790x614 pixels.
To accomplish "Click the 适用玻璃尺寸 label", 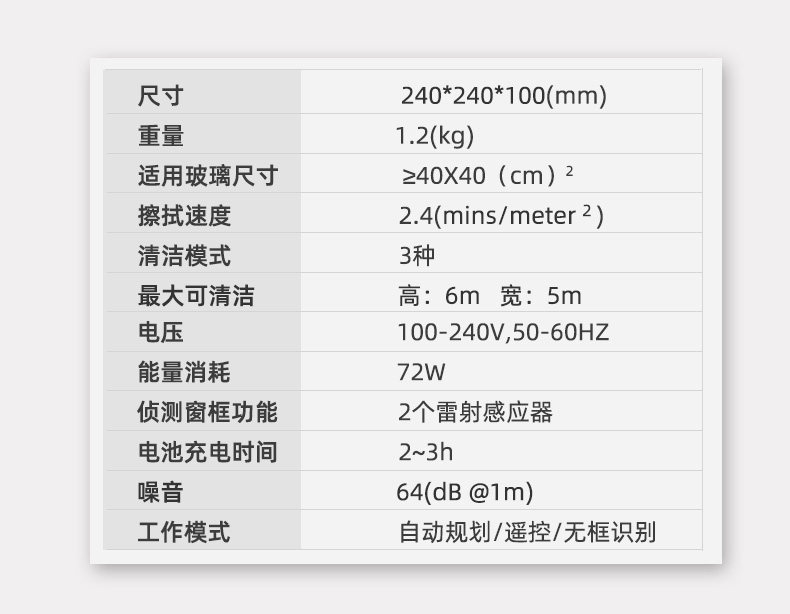I will (x=207, y=176).
